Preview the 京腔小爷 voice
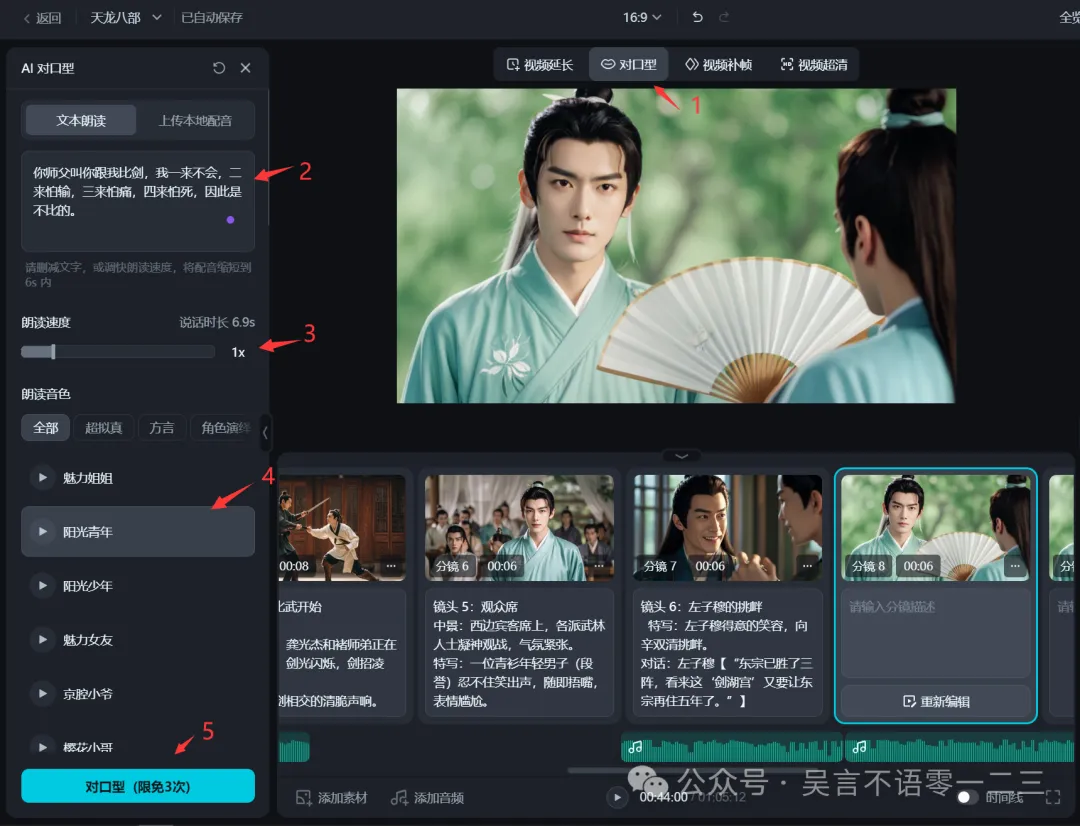1080x826 pixels. pyautogui.click(x=42, y=694)
